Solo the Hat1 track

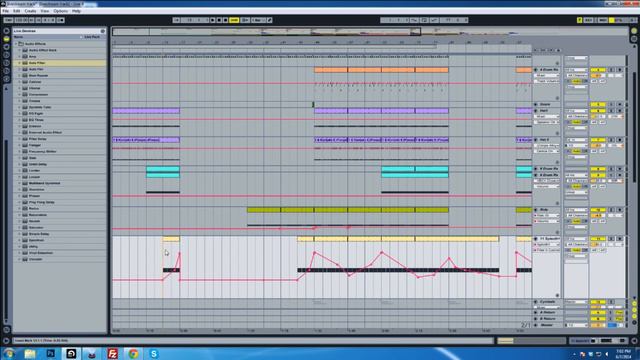tap(611, 111)
